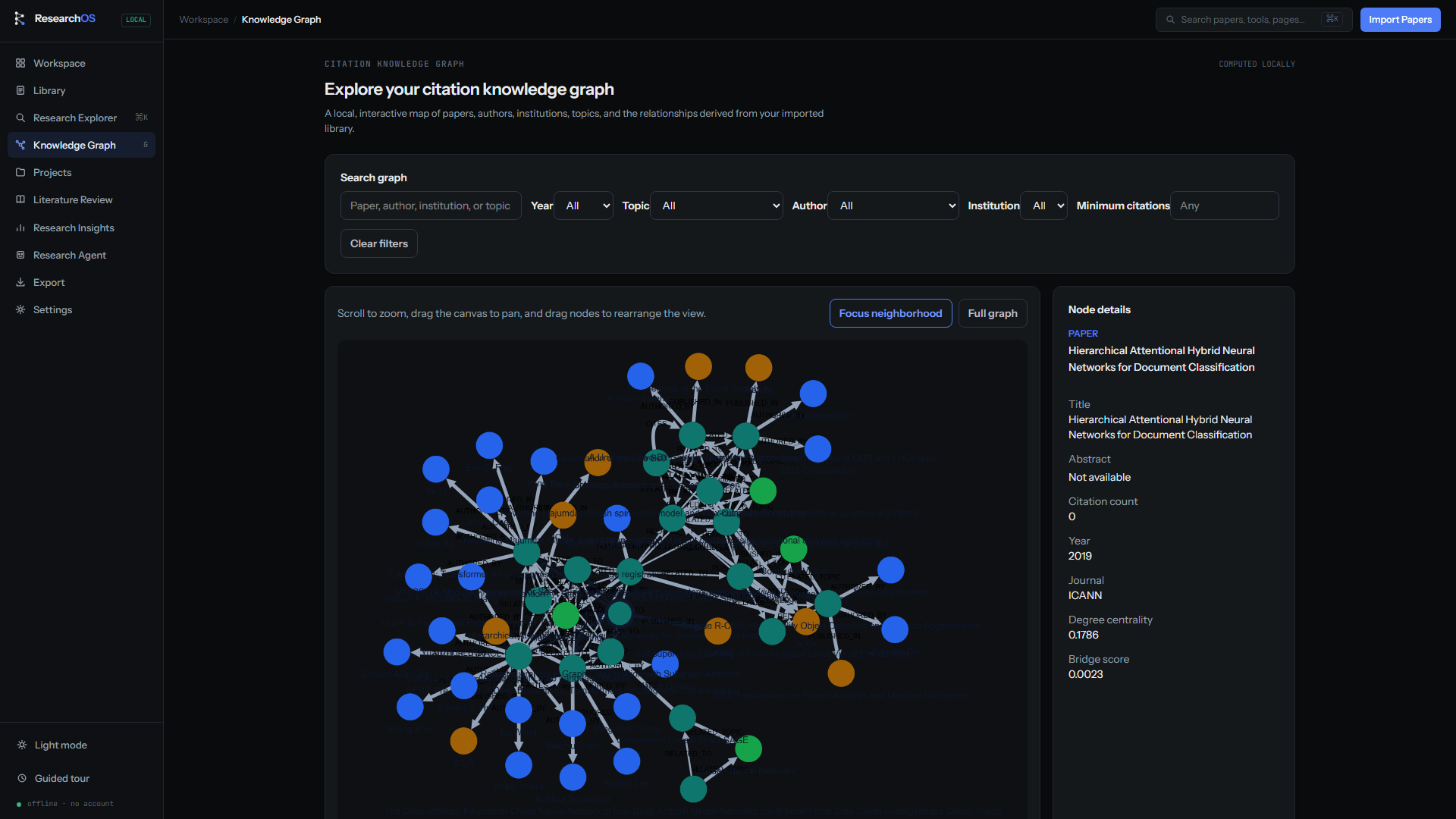The width and height of the screenshot is (1456, 819).
Task: Click the 0.1786 degree centrality value
Action: (x=1083, y=635)
